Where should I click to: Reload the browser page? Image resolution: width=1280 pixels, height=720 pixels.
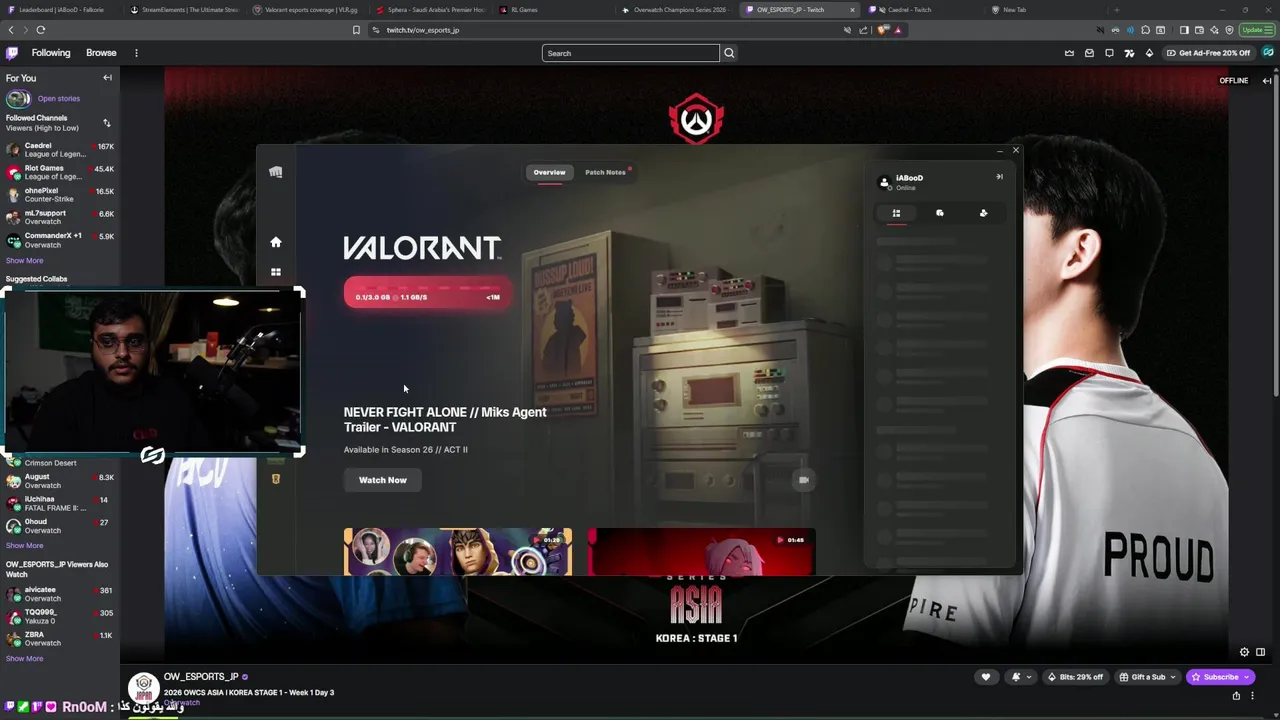(x=41, y=30)
